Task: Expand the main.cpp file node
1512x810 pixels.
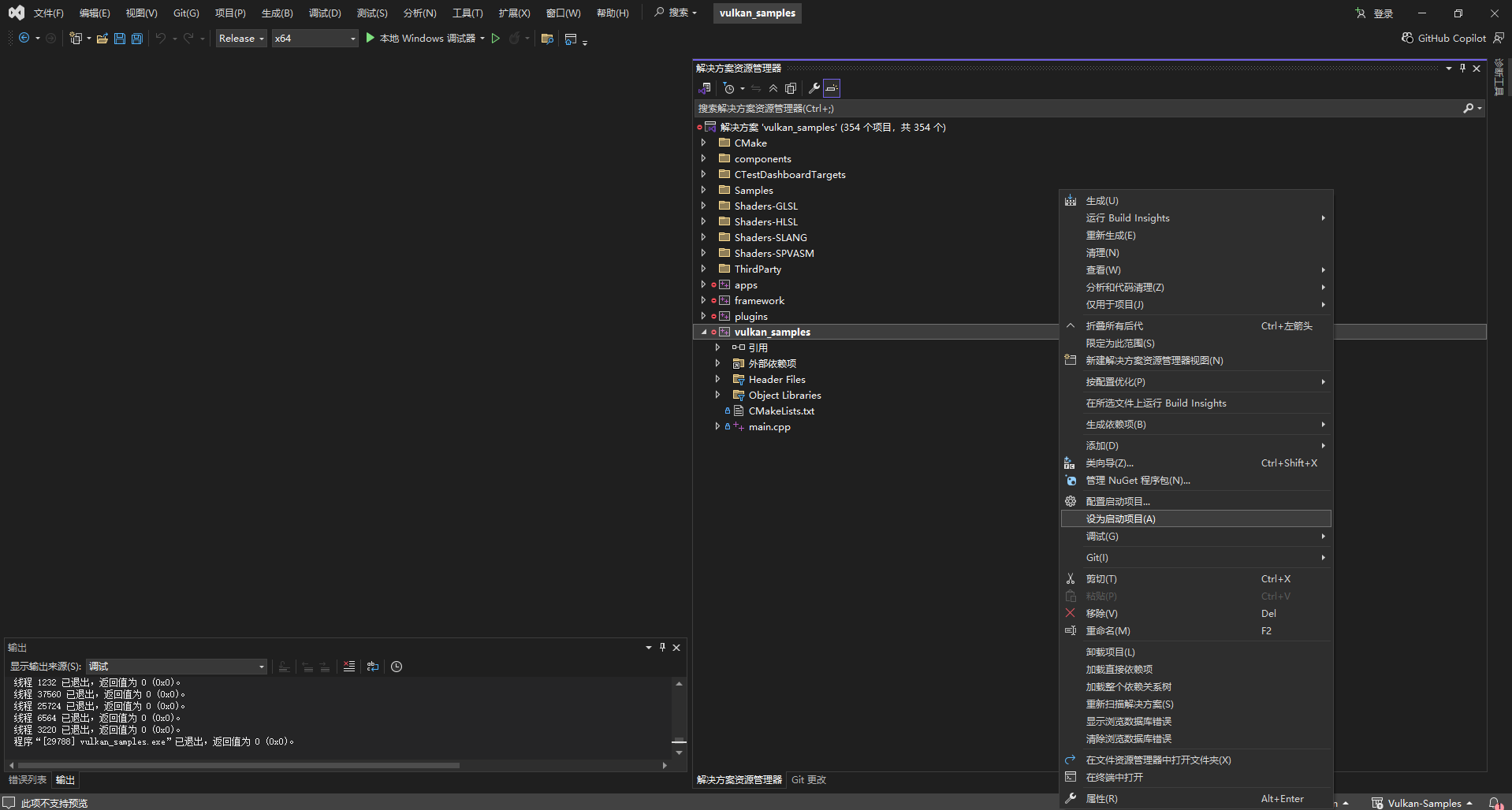Action: point(717,426)
